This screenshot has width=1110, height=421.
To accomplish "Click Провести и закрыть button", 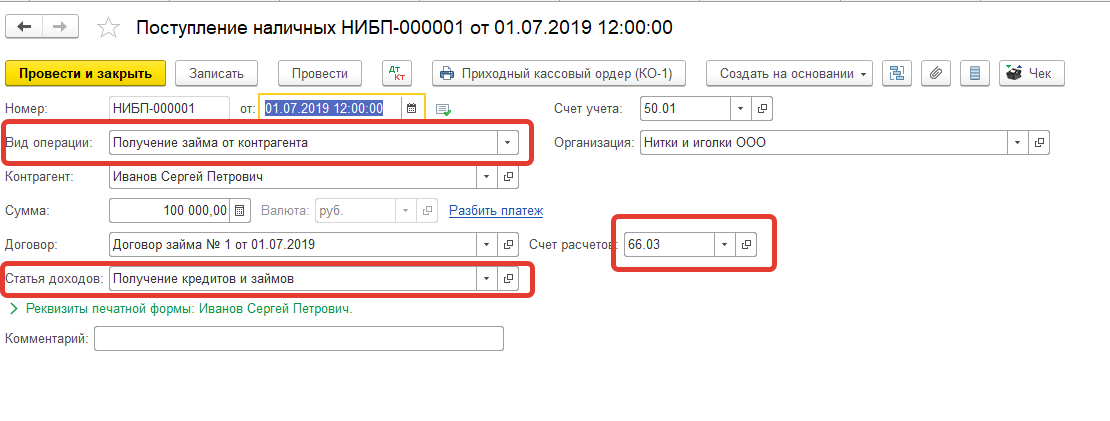I will pos(86,73).
